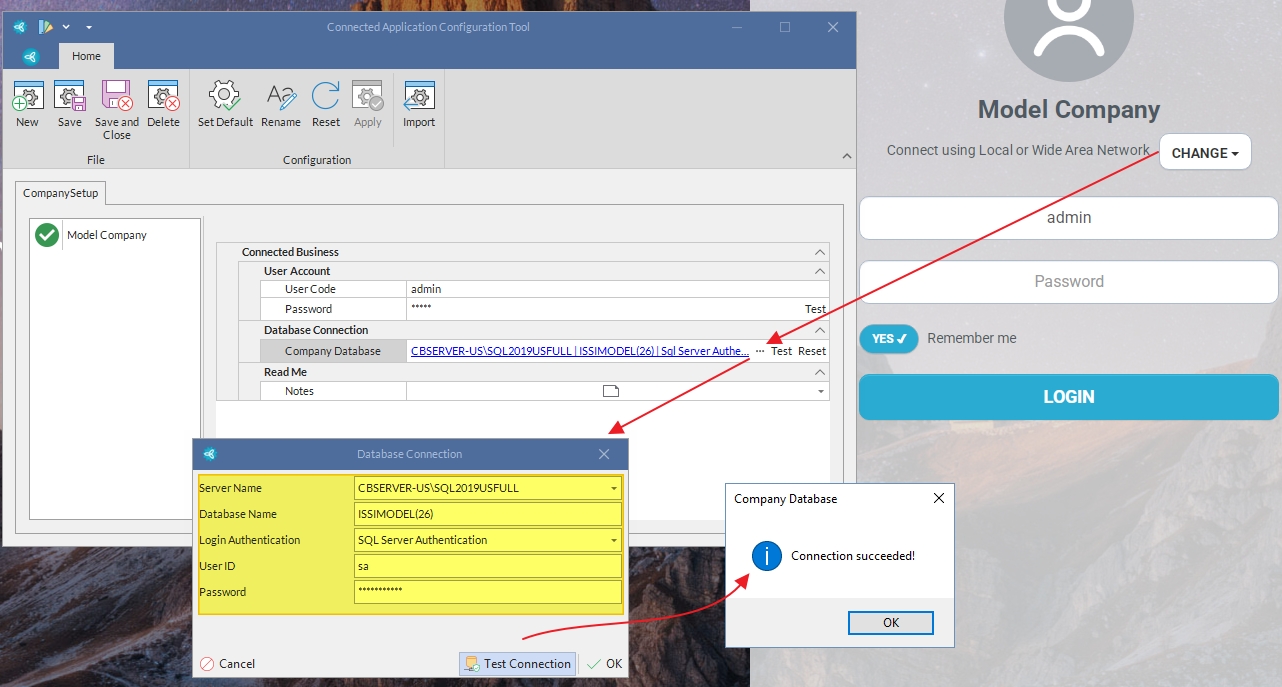
Task: Click the Rename icon
Action: [281, 98]
